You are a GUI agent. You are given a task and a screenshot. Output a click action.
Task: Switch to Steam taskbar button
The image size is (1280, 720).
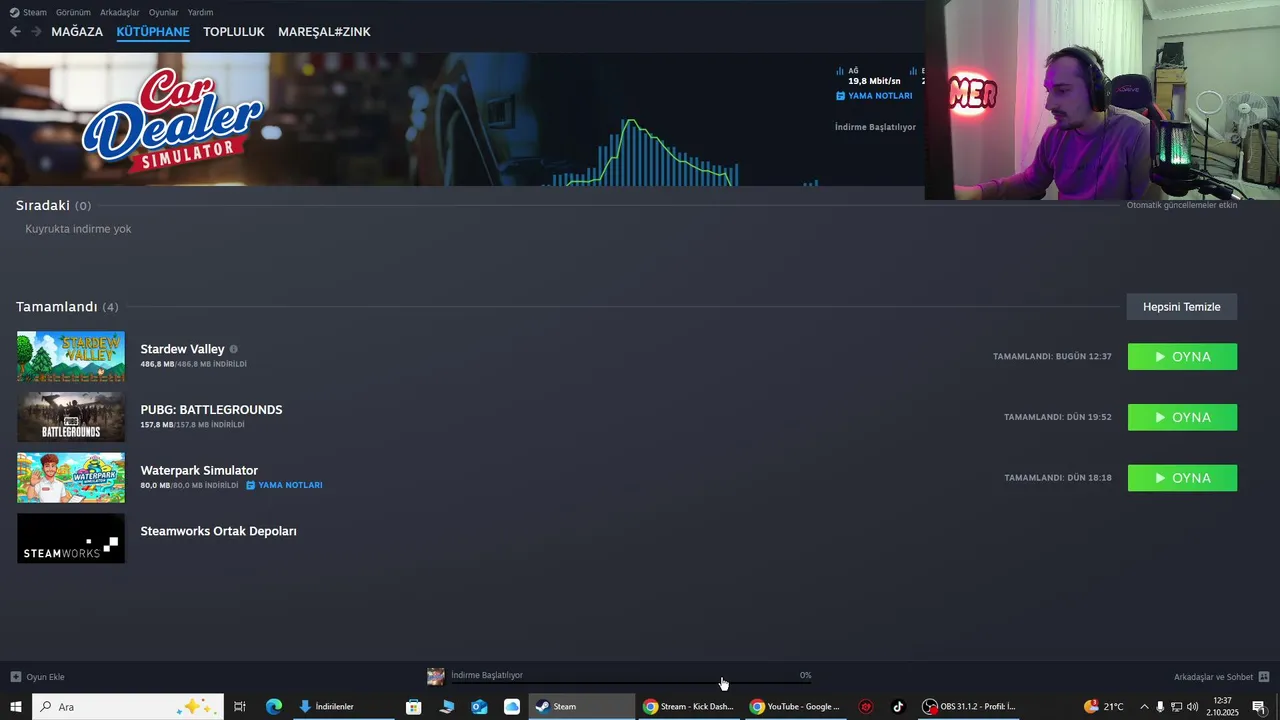[x=580, y=707]
